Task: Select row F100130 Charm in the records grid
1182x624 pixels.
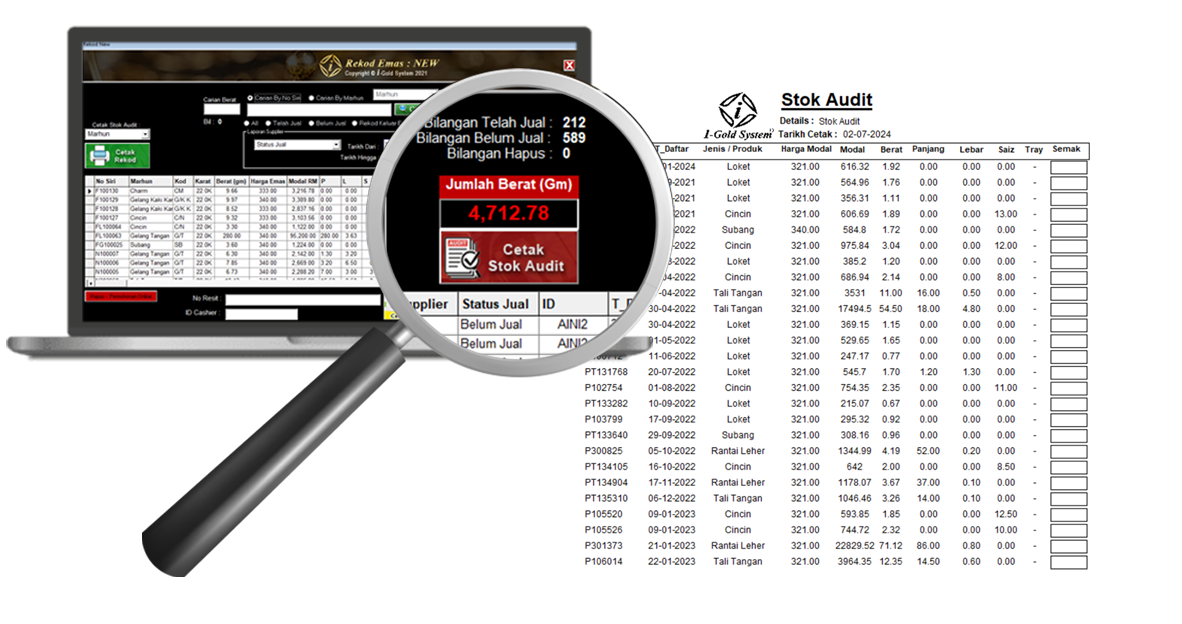Action: tap(108, 190)
